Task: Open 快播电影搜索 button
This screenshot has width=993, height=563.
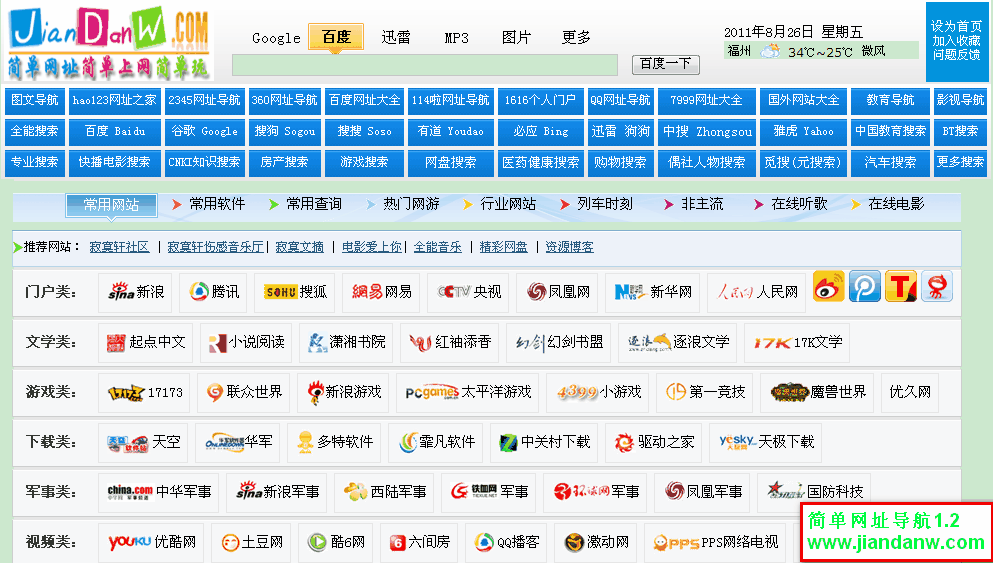Action: (x=114, y=163)
